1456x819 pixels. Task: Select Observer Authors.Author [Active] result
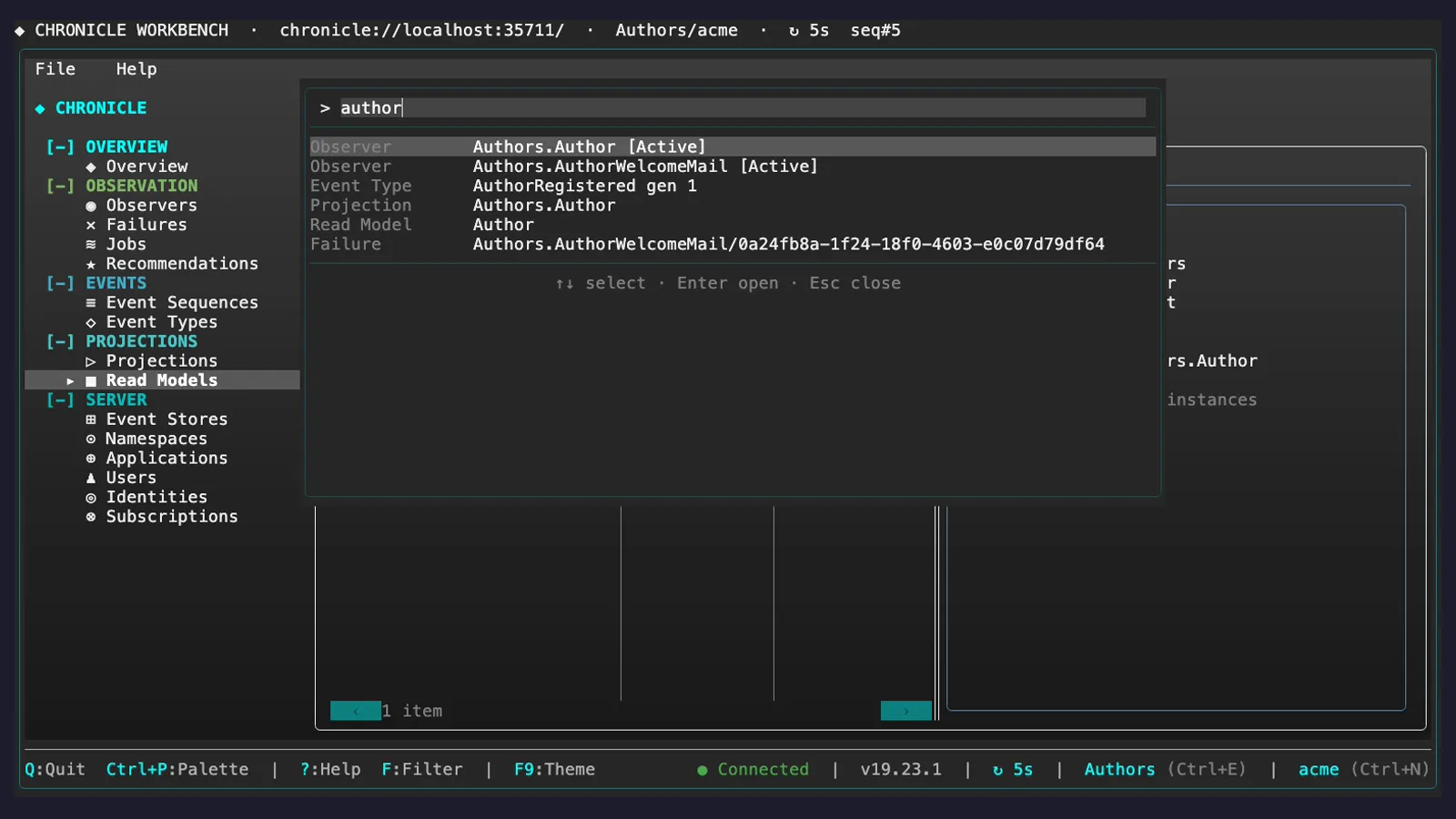coord(733,147)
